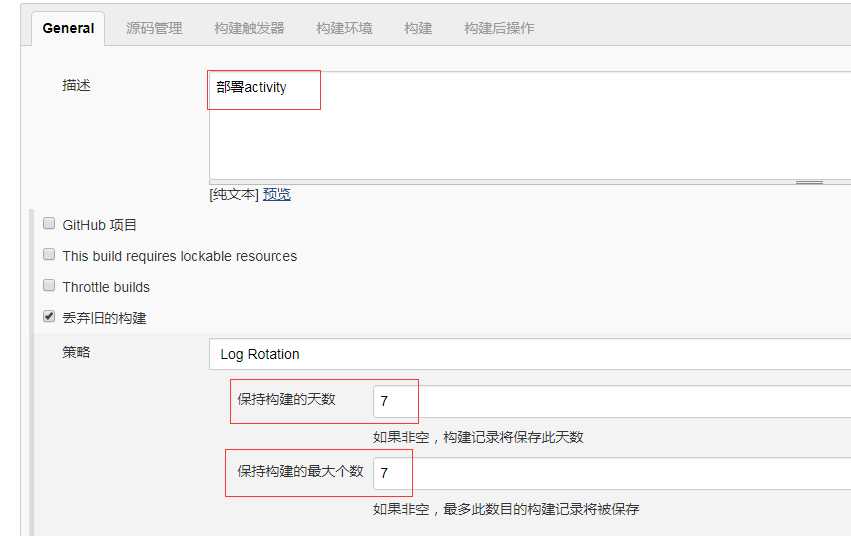Click help text 如果非空，最多此数目的构建记录将被保存
This screenshot has width=851, height=536.
point(506,509)
